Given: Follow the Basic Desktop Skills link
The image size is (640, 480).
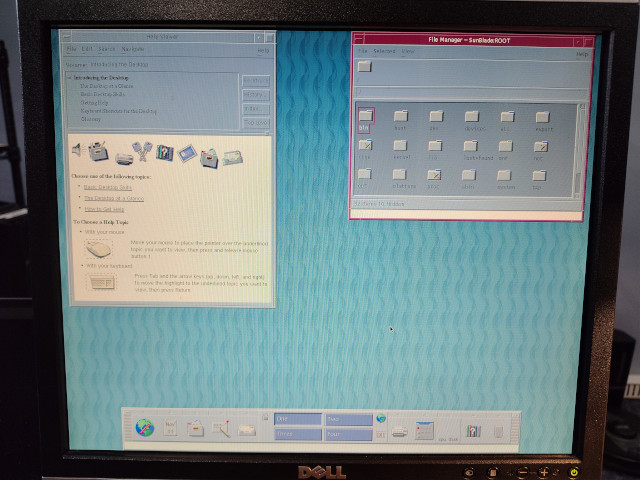Looking at the screenshot, I should (105, 187).
